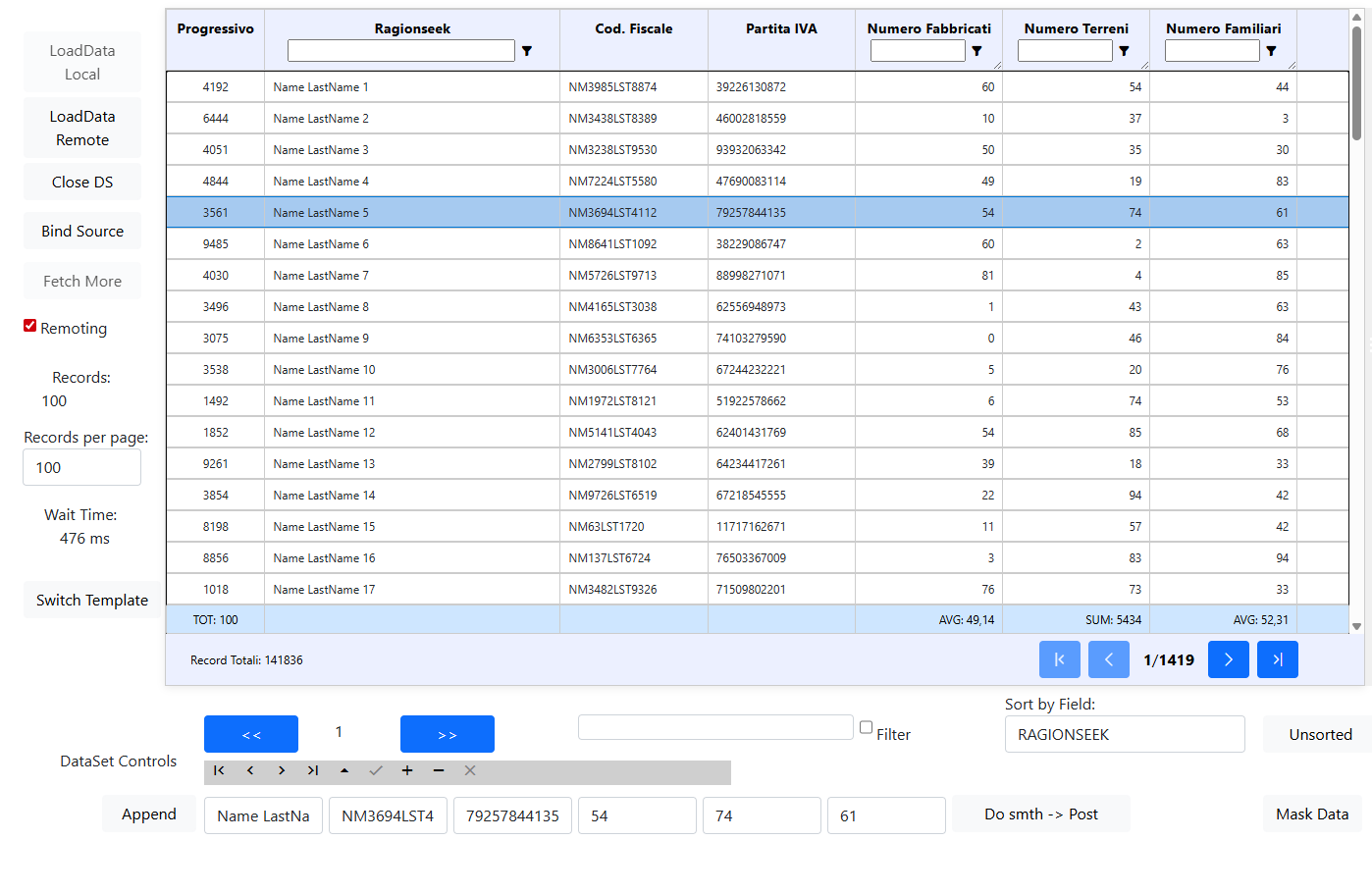
Task: Click the Numero Familiari filter funnel icon
Action: (x=1271, y=51)
